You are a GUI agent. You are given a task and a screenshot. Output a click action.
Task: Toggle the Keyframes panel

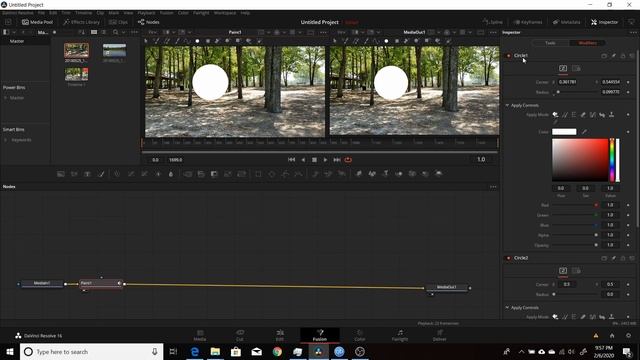pos(528,22)
